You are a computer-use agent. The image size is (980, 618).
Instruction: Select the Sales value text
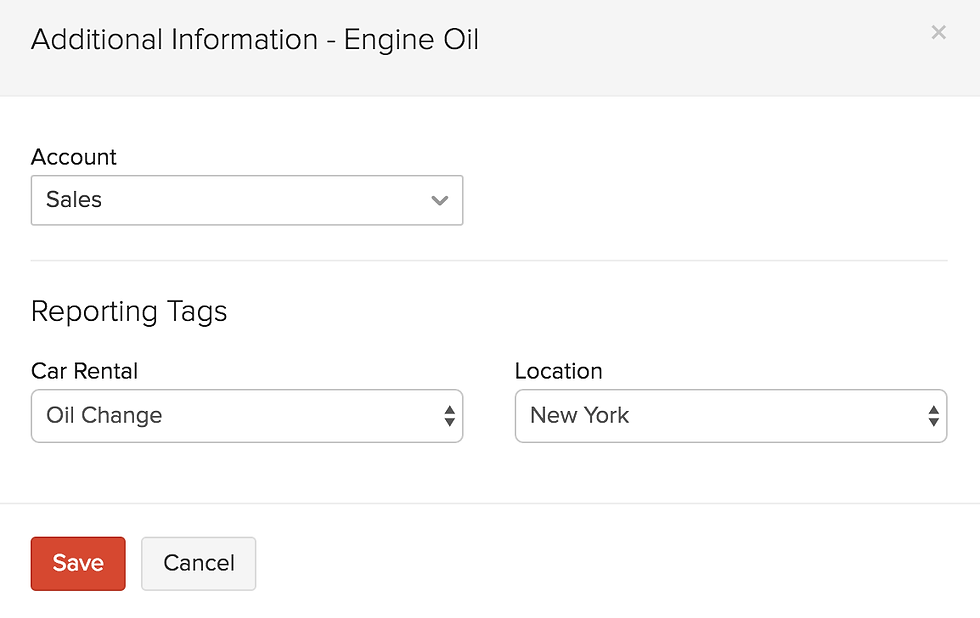pos(74,199)
